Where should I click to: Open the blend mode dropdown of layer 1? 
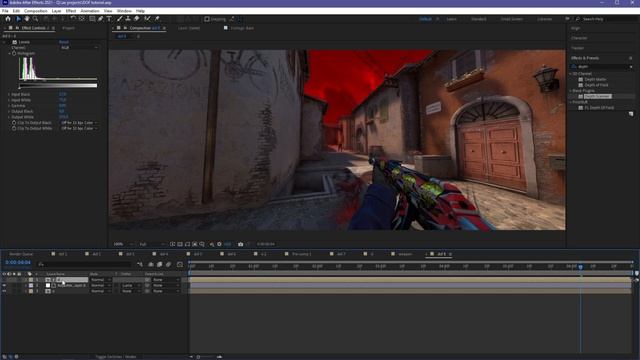pyautogui.click(x=100, y=280)
